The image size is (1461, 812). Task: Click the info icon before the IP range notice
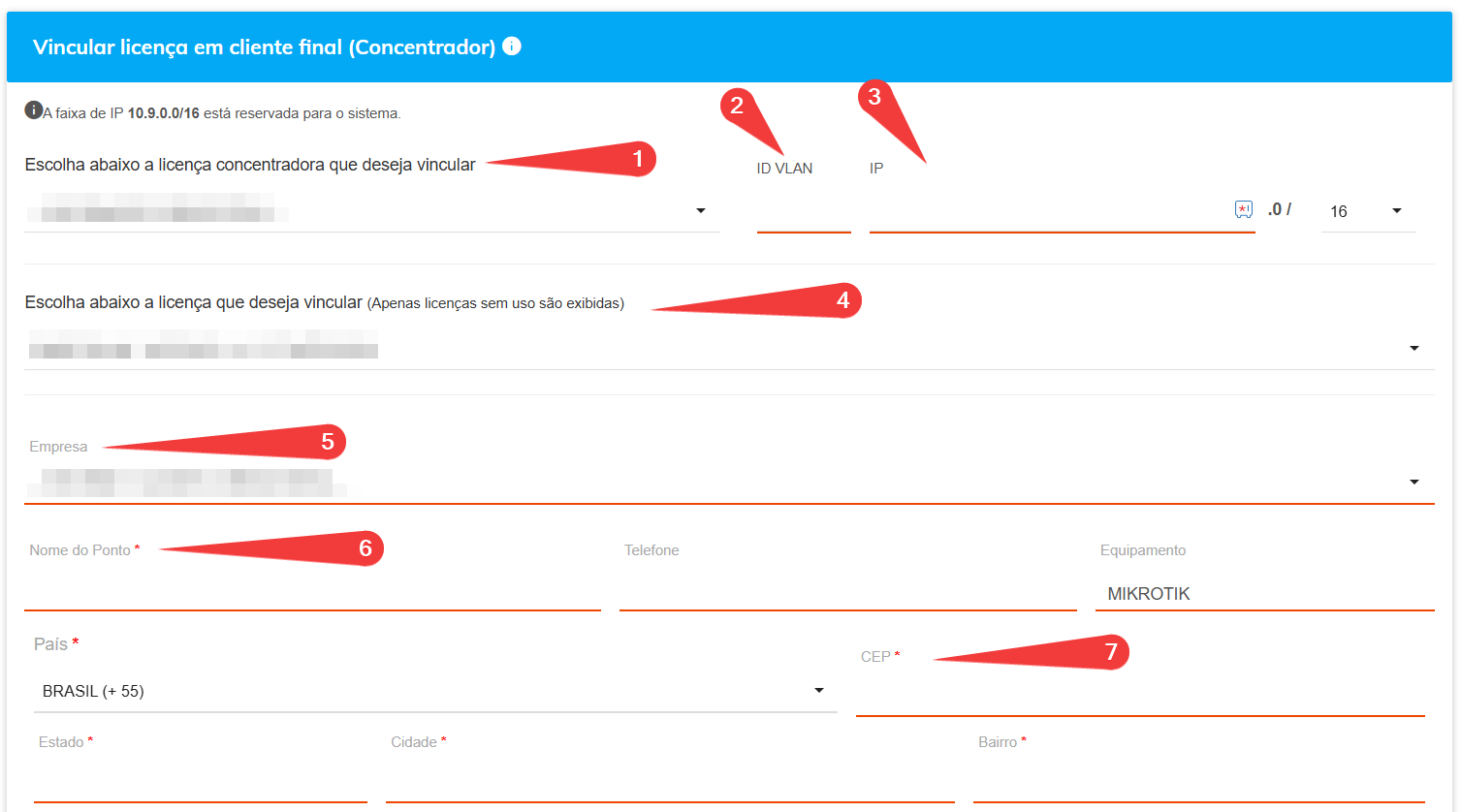(x=33, y=110)
